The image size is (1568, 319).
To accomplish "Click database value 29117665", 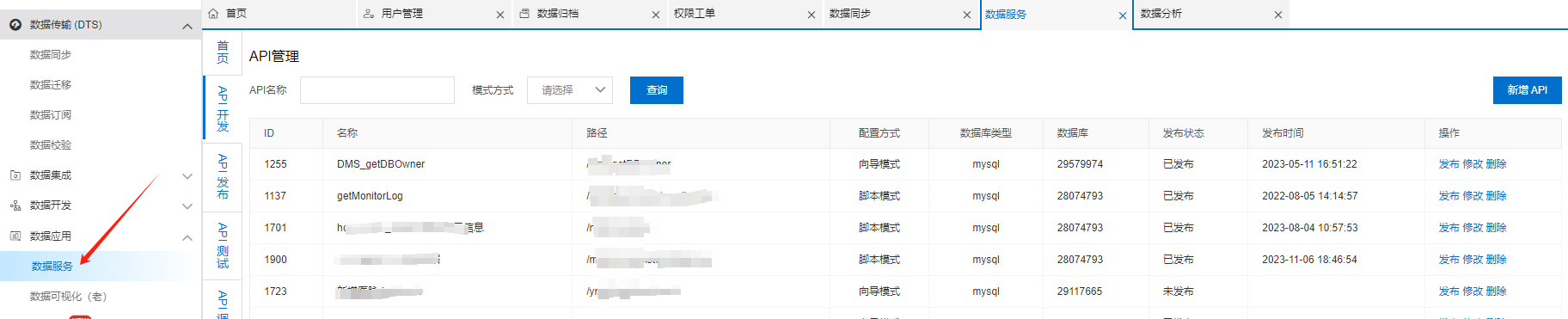I will tap(1080, 291).
